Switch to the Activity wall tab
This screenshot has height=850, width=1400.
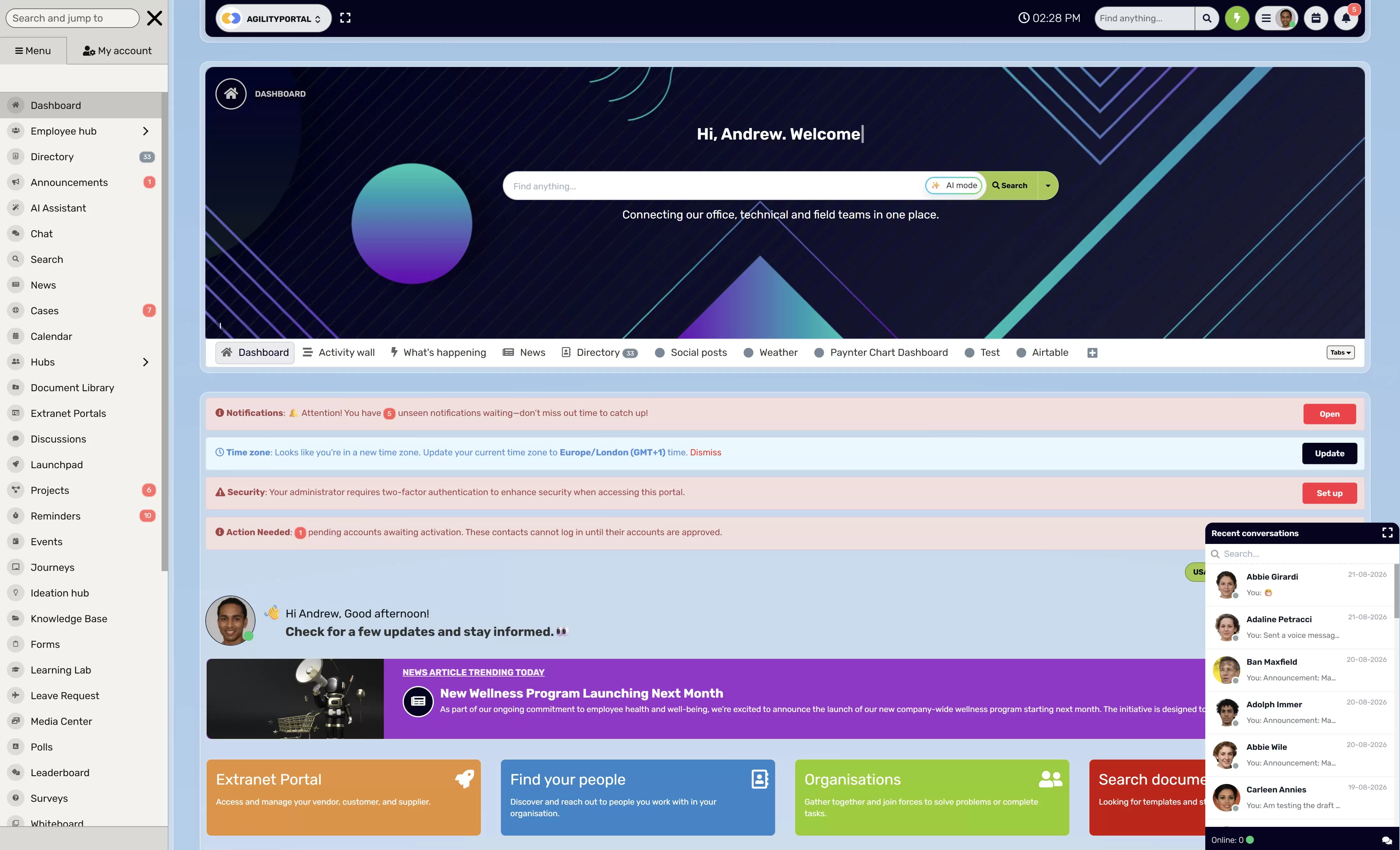pyautogui.click(x=339, y=352)
